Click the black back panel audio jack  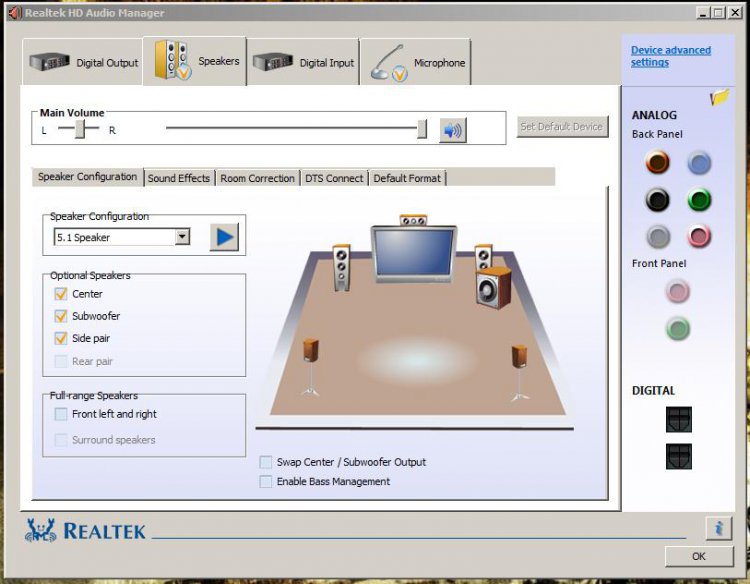[658, 200]
